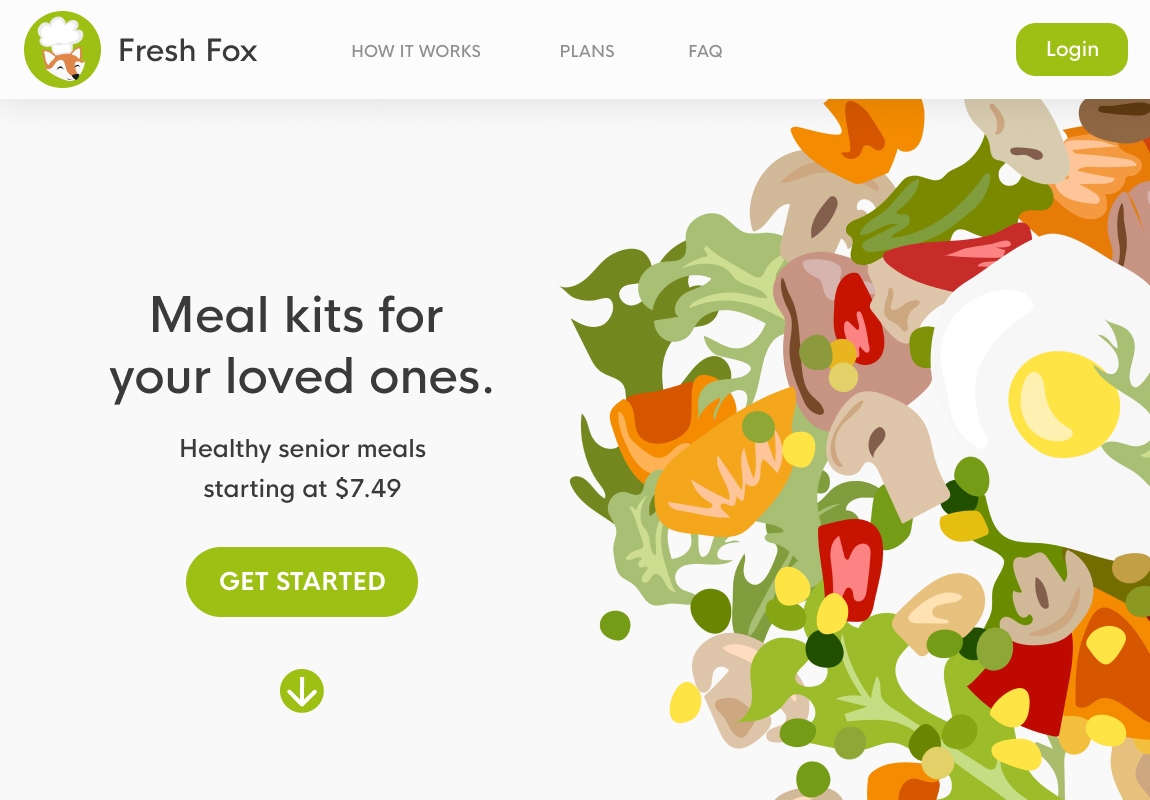Click the 'Healthy senior meals' subtitle text
This screenshot has height=800, width=1150.
coord(302,449)
